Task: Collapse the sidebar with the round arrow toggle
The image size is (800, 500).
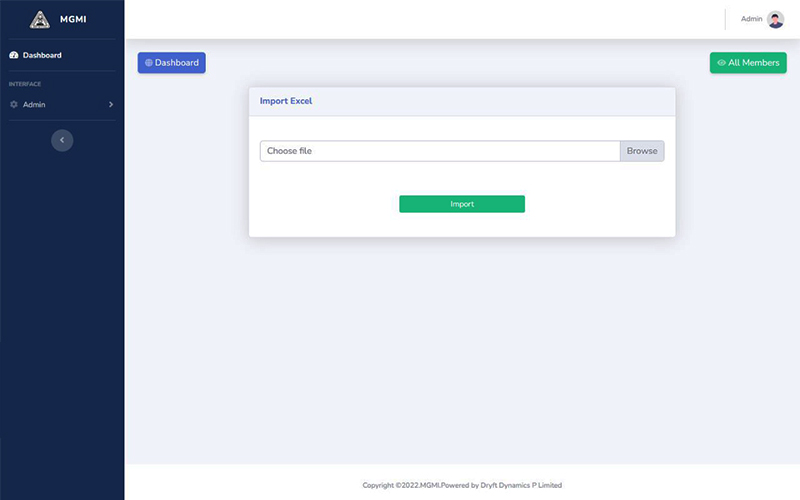Action: click(x=62, y=141)
